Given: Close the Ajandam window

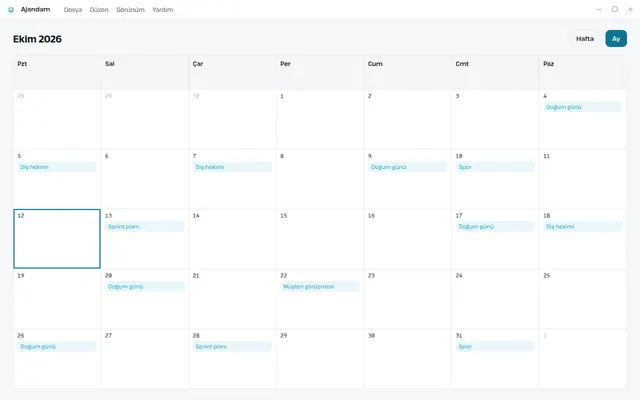Looking at the screenshot, I should [630, 9].
